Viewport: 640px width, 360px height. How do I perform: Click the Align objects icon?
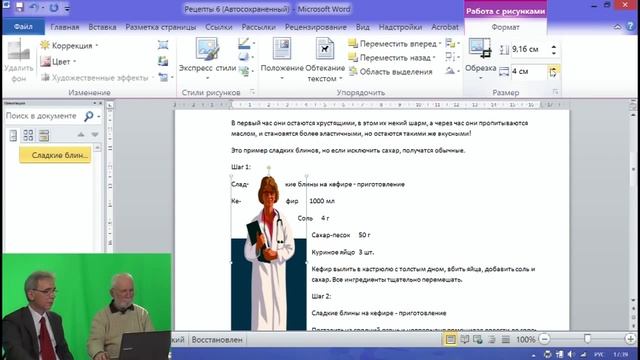click(452, 43)
